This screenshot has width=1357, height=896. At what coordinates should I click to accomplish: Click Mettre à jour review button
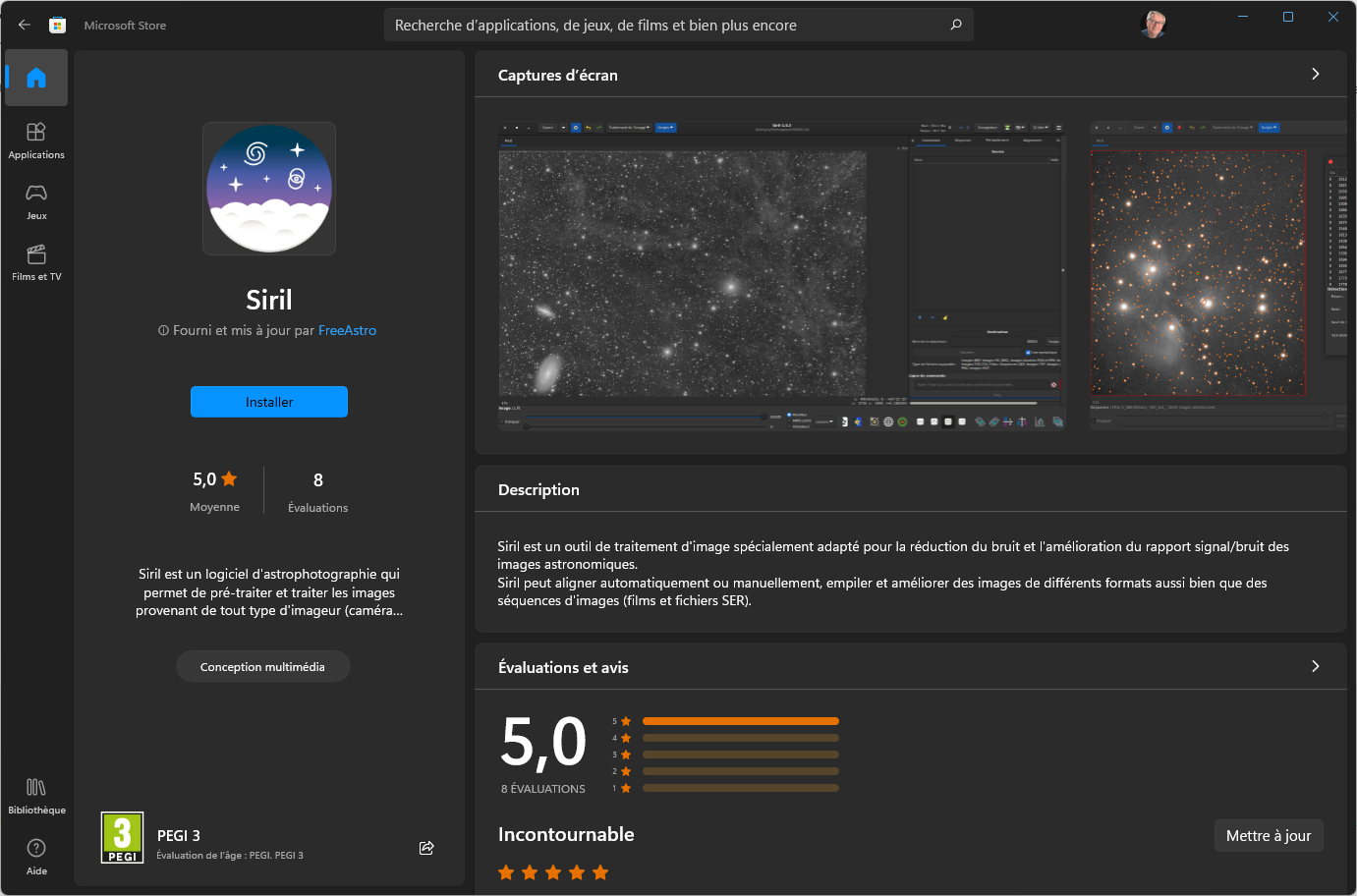click(1269, 836)
